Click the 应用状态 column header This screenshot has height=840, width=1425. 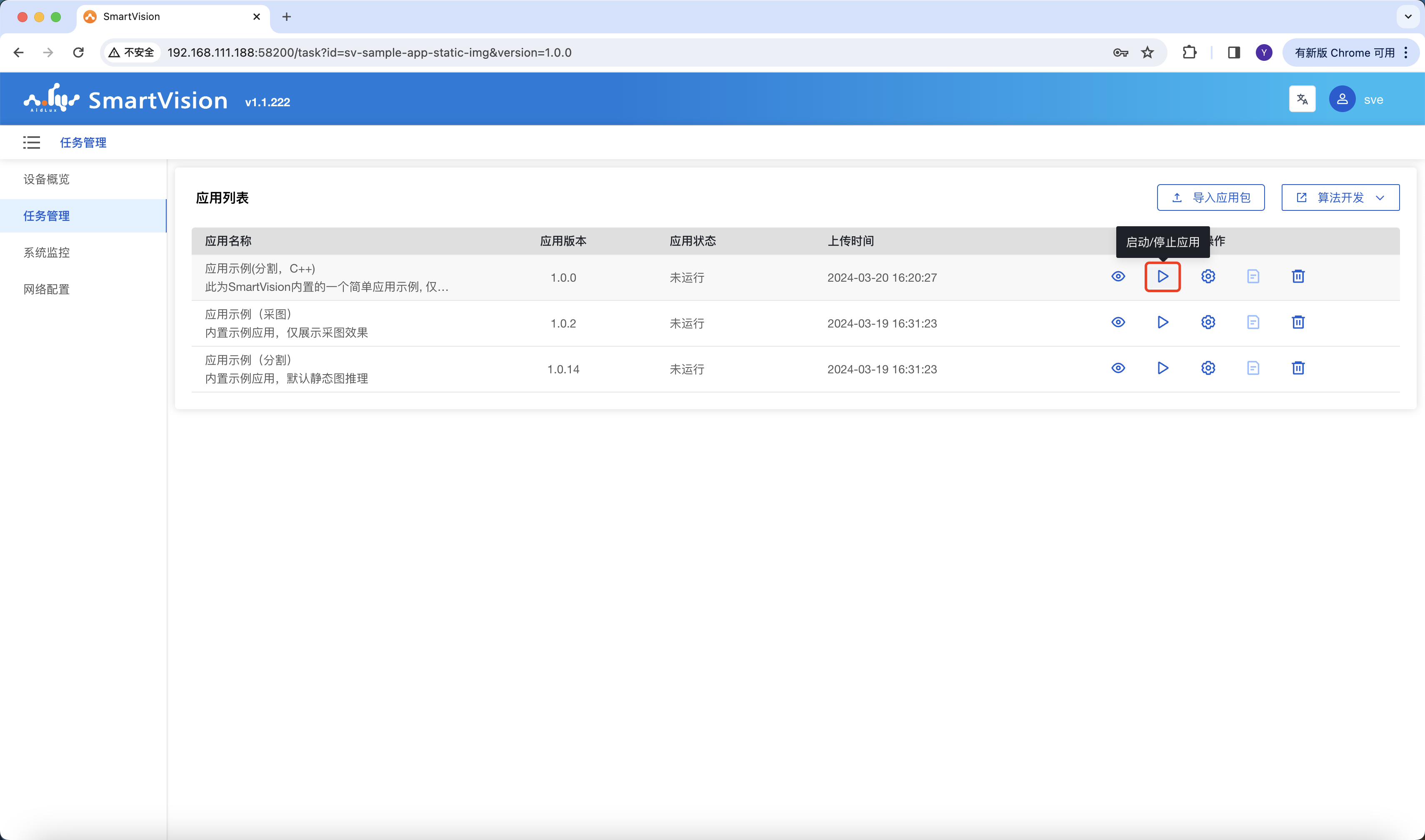tap(692, 241)
